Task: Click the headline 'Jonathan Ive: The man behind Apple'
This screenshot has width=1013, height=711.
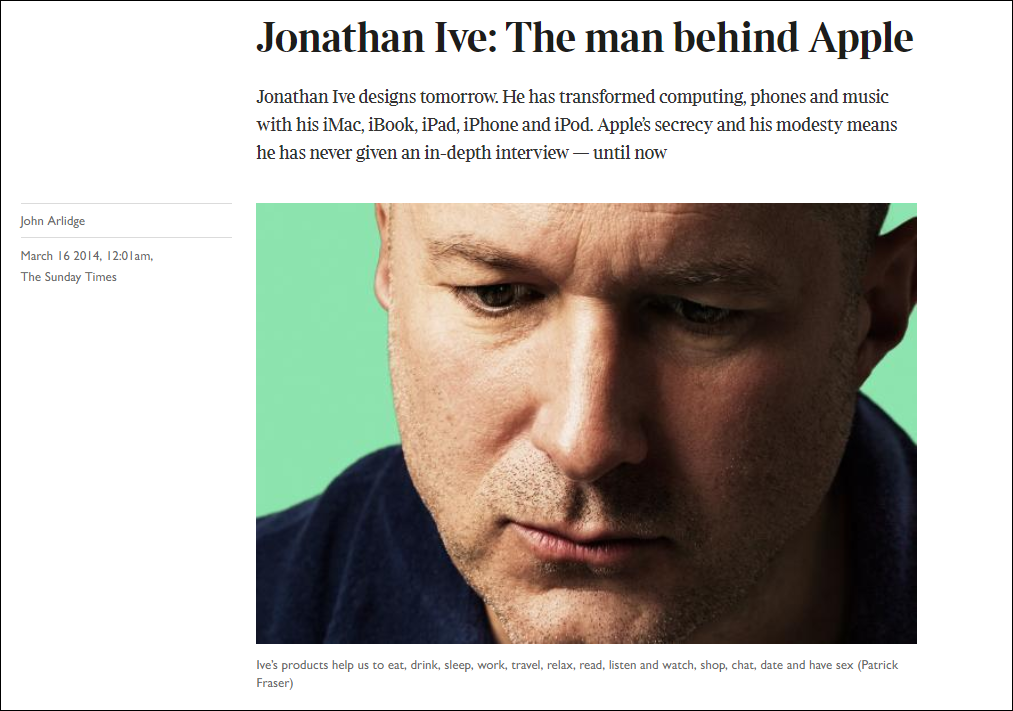Action: pyautogui.click(x=585, y=37)
